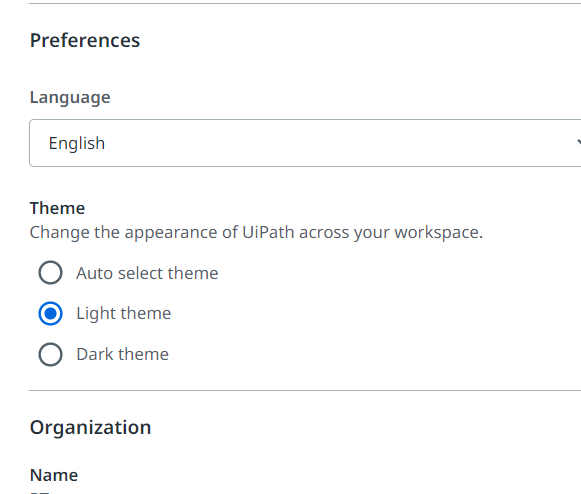The image size is (581, 494).
Task: Click the 'Dark theme' label text
Action: tap(123, 354)
